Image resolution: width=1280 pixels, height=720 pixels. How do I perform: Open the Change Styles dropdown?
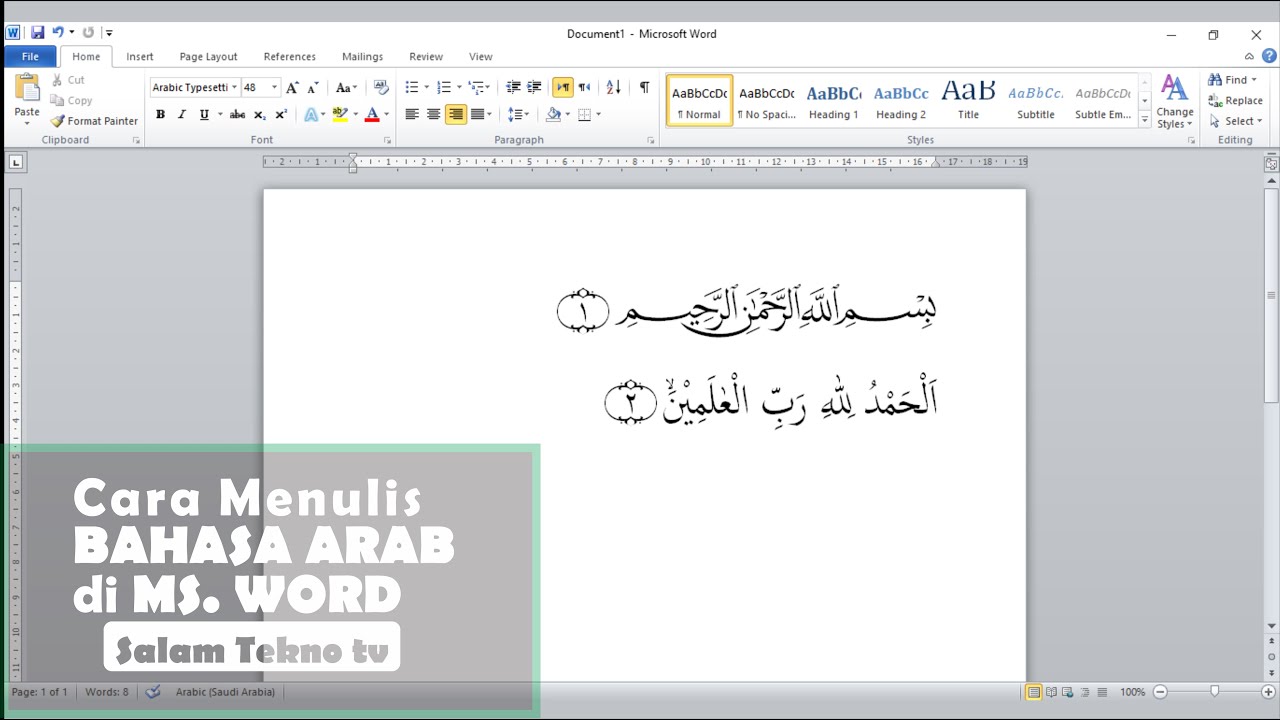[x=1175, y=101]
